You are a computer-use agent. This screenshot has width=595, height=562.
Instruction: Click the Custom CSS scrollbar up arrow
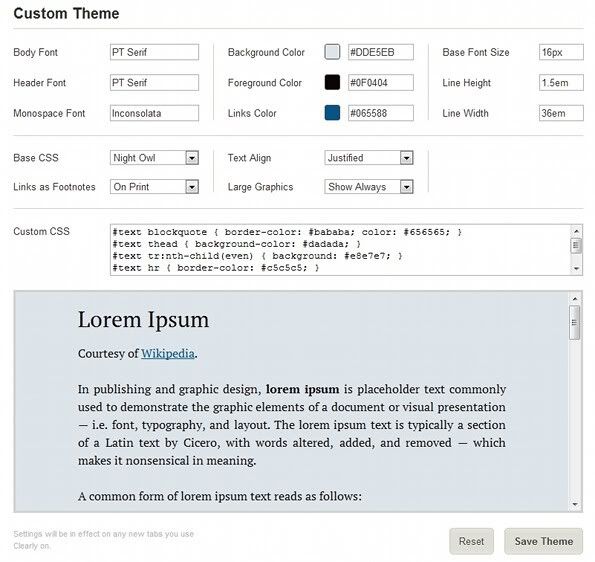point(576,231)
